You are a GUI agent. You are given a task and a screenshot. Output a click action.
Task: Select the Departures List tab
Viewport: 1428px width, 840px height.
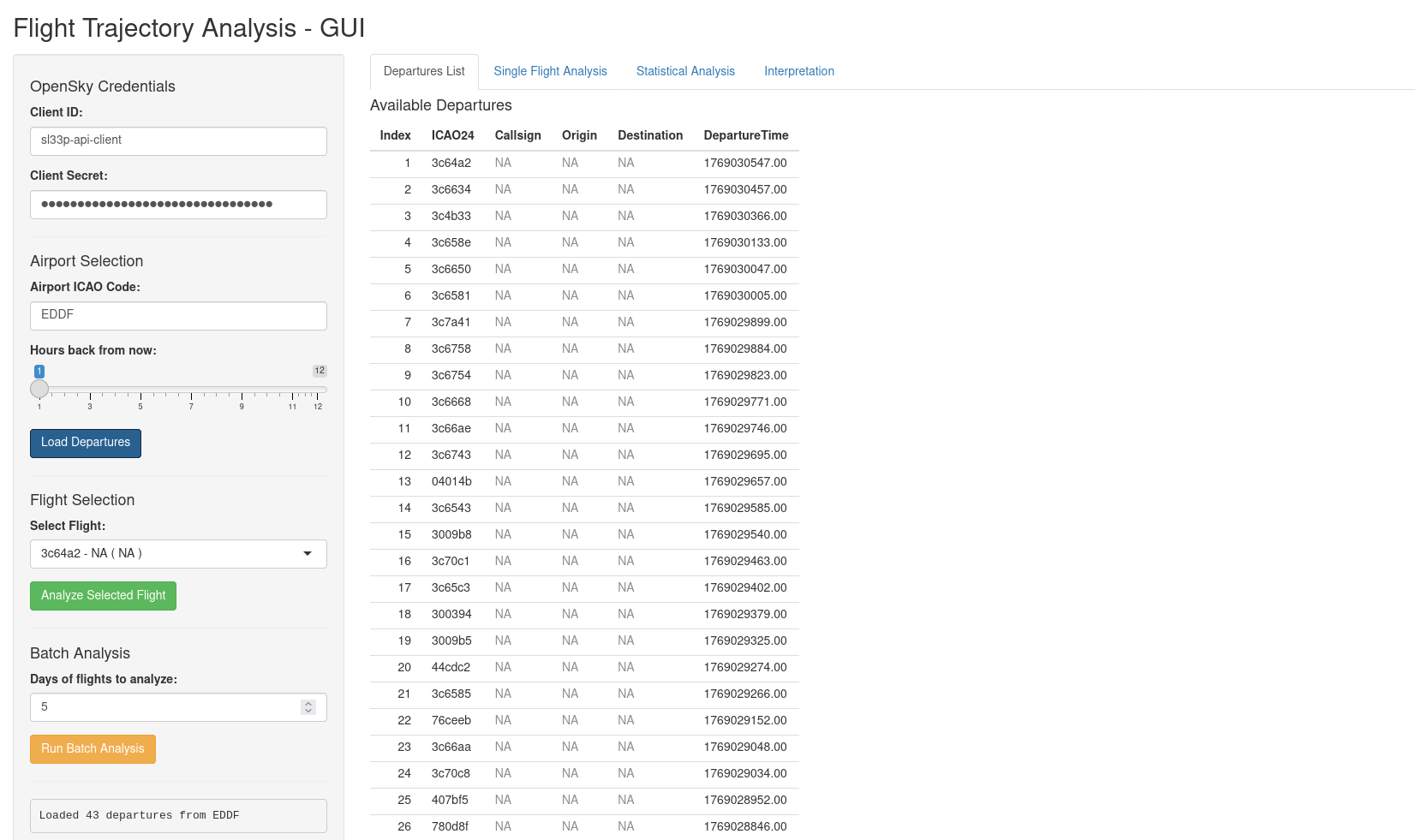coord(424,71)
